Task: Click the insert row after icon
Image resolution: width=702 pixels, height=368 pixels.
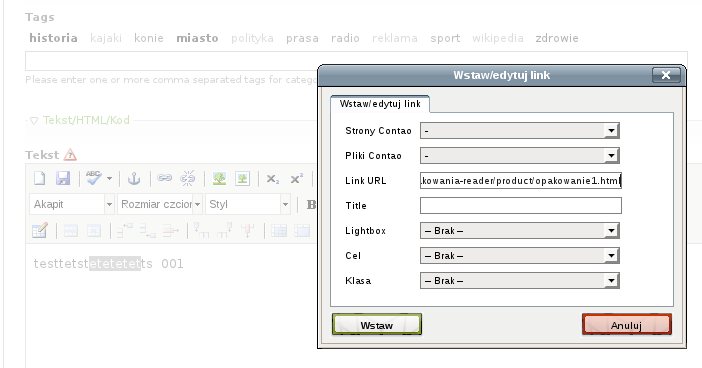Action: coord(147,231)
